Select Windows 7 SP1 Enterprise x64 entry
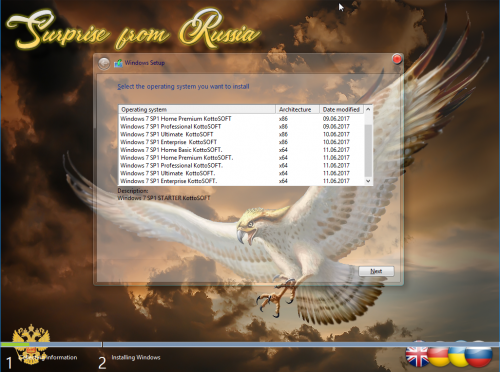Viewport: 500px width, 372px height. point(241,181)
